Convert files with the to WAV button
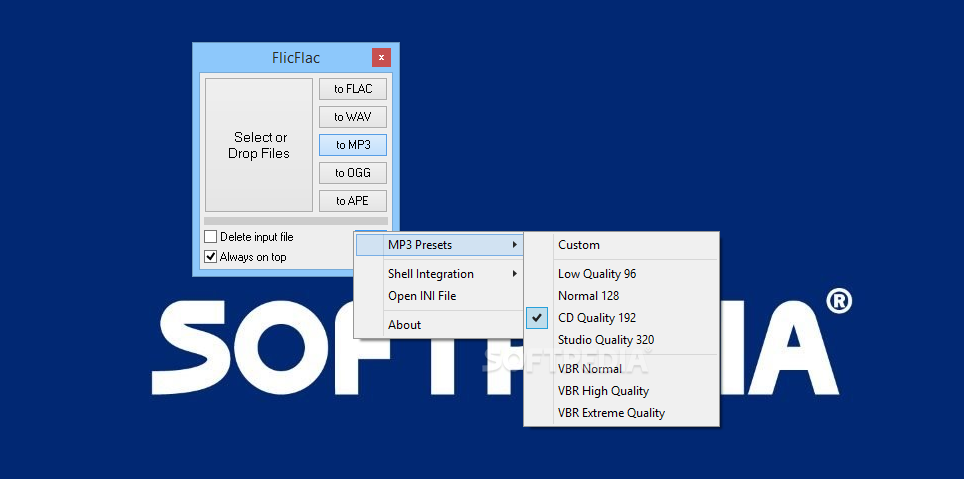 pyautogui.click(x=353, y=117)
